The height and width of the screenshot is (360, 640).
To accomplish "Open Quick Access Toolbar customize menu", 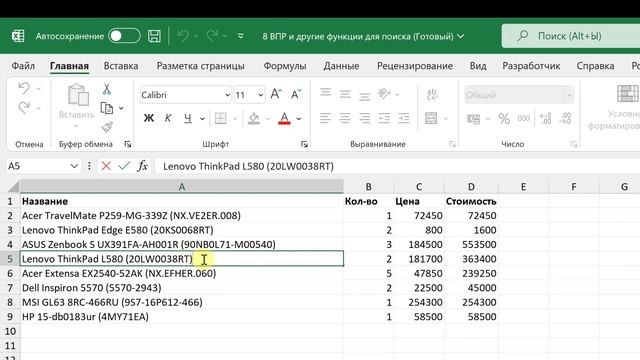I will click(x=240, y=36).
